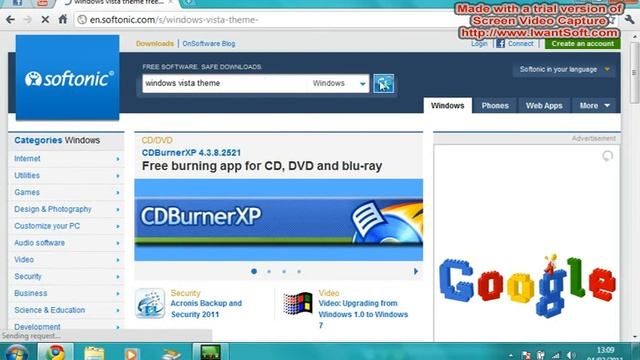Click address bar URL field

pyautogui.click(x=261, y=20)
